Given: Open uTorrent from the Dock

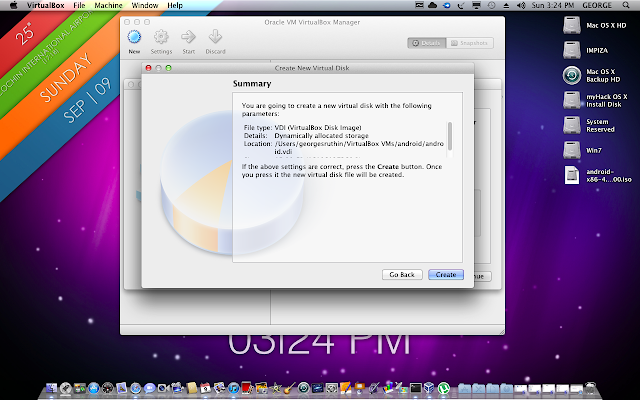Looking at the screenshot, I should point(444,388).
